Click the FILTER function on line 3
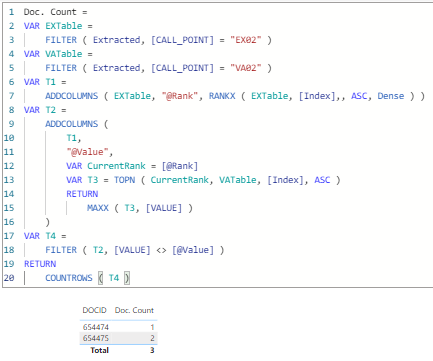433x361 pixels. 61,40
